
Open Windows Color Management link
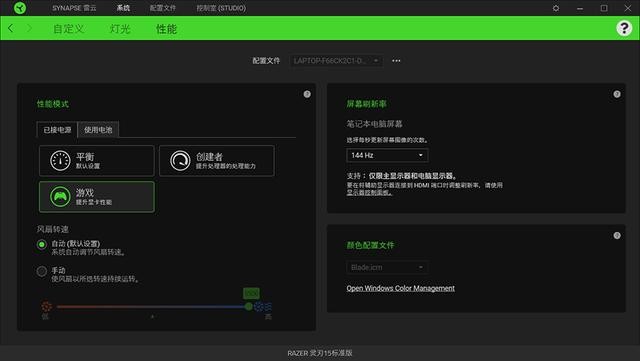[400, 288]
